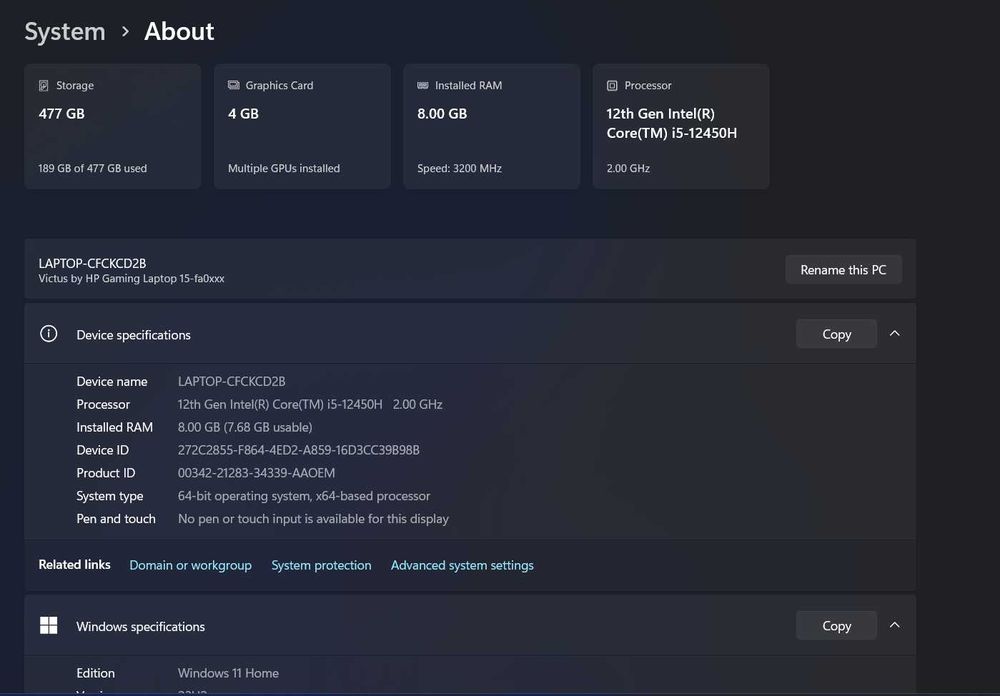Click the Edition row label
The height and width of the screenshot is (696, 1000).
[x=96, y=673]
